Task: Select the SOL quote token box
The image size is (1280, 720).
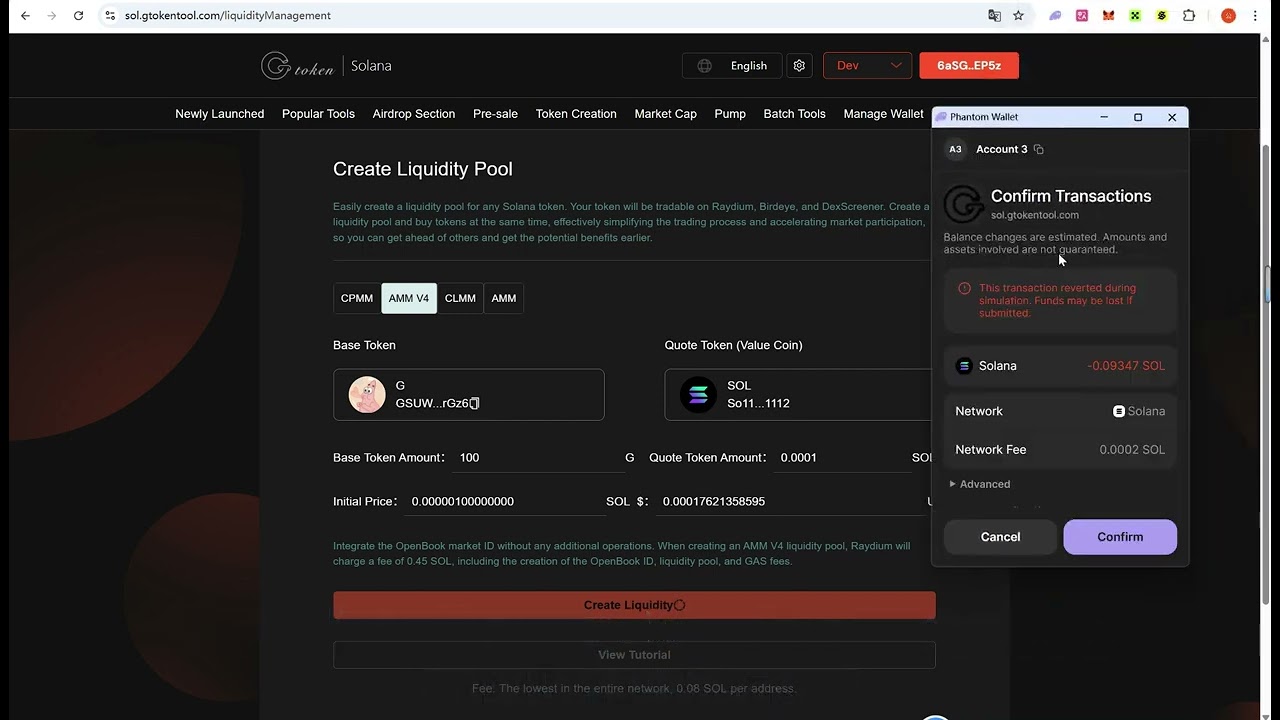Action: tap(798, 394)
